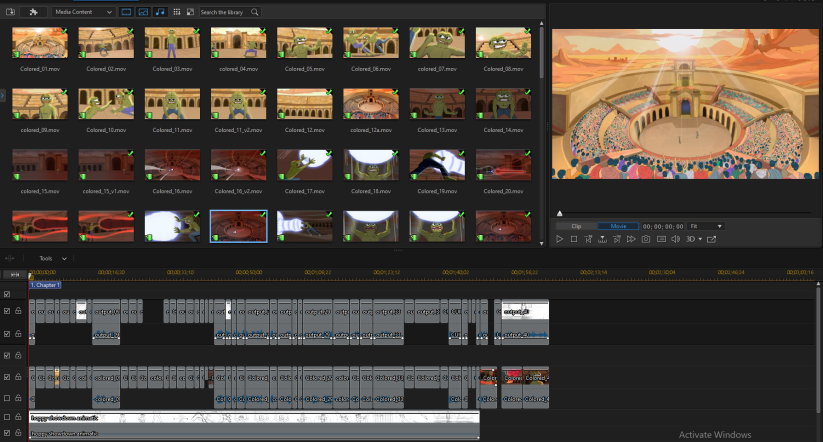Open the 3D mode dropdown arrow
823x442 pixels.
pyautogui.click(x=700, y=239)
